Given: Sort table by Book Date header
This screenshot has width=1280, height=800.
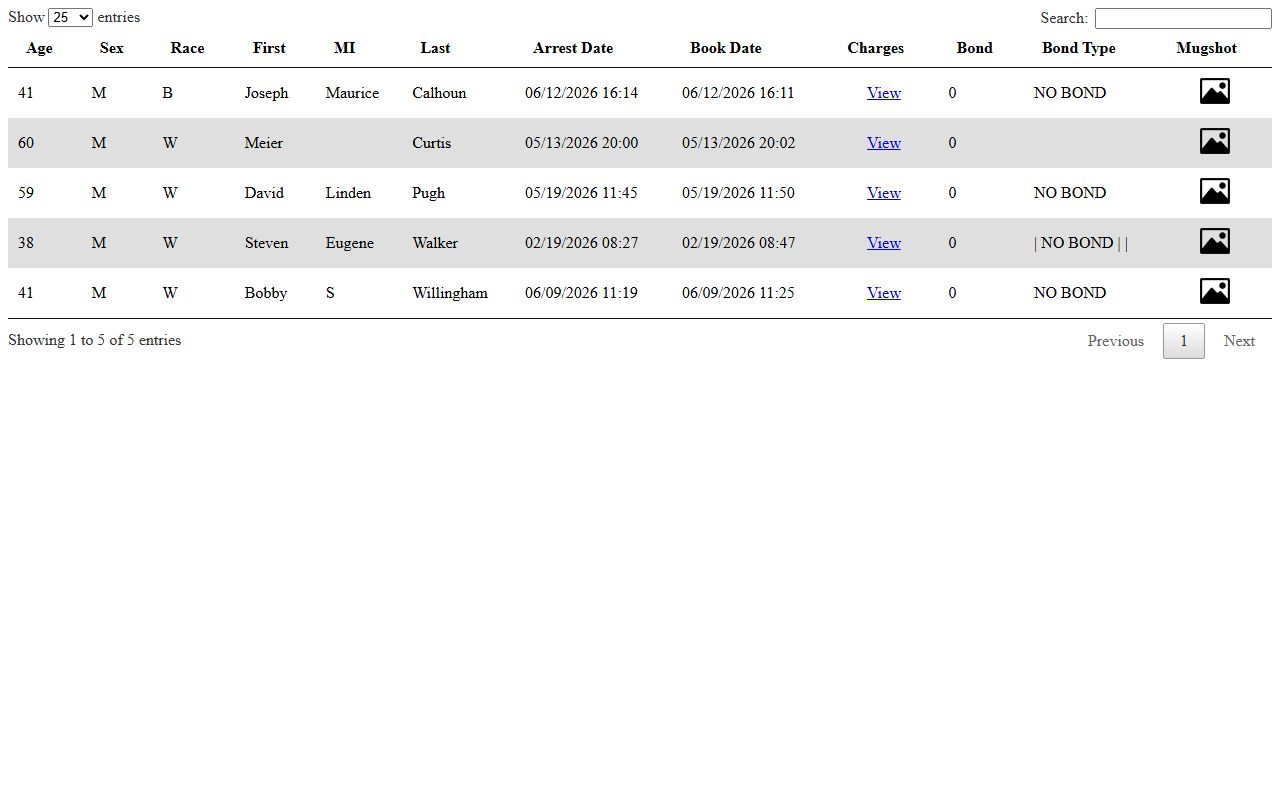Looking at the screenshot, I should [x=726, y=48].
